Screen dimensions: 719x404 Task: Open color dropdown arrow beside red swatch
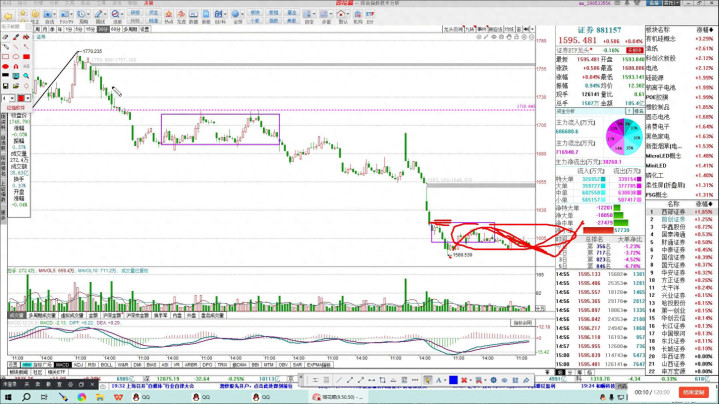[28, 98]
